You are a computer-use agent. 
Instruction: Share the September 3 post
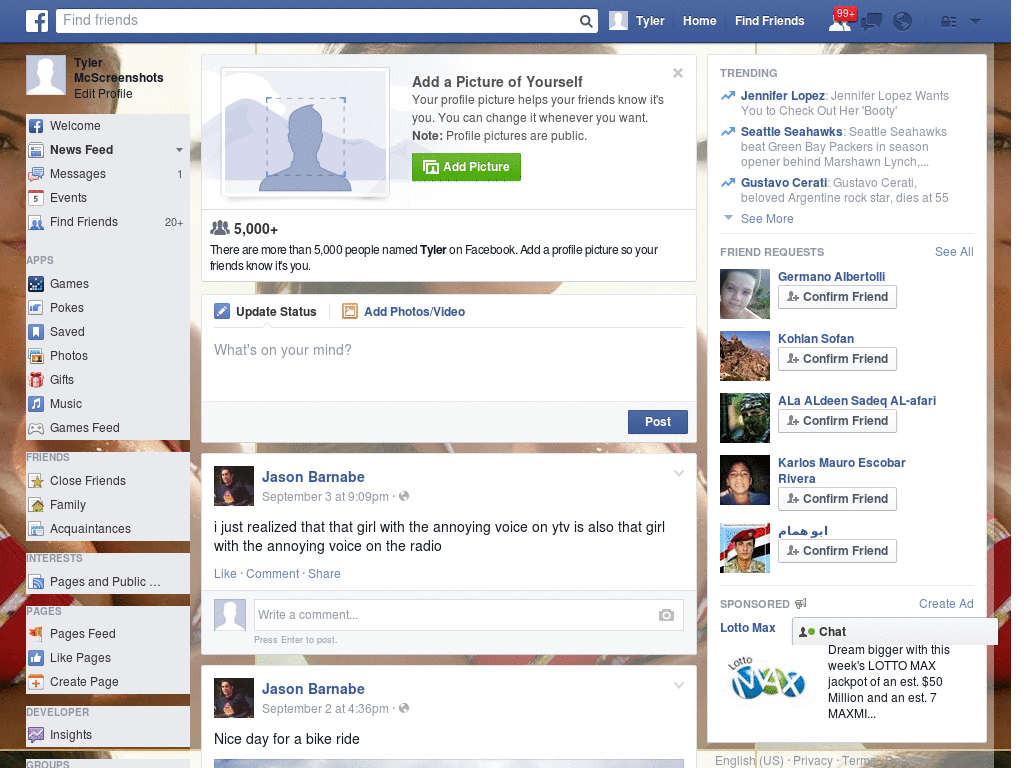pyautogui.click(x=324, y=574)
